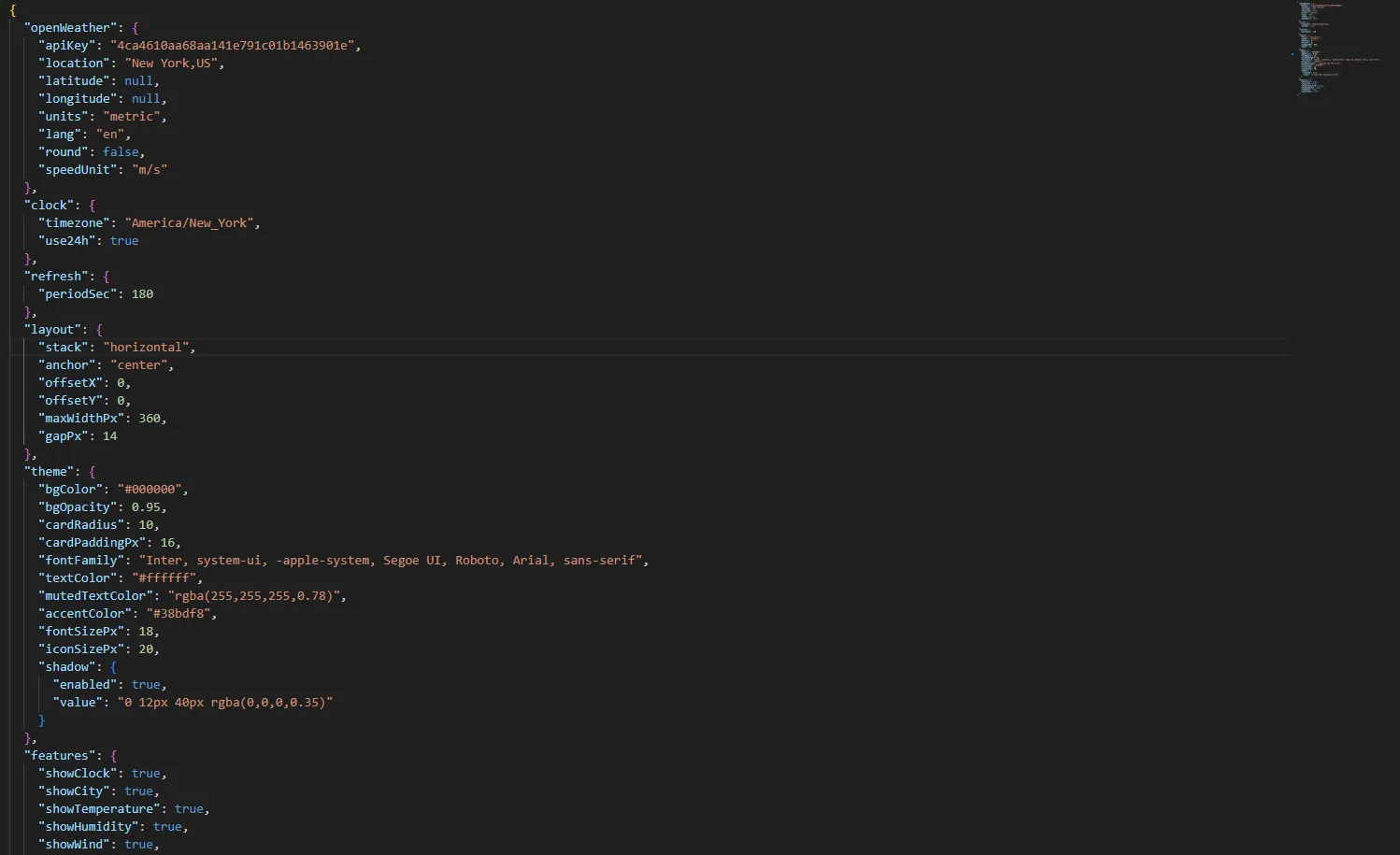Click the "America/New_York" timezone string
Image resolution: width=1400 pixels, height=855 pixels.
(x=190, y=222)
